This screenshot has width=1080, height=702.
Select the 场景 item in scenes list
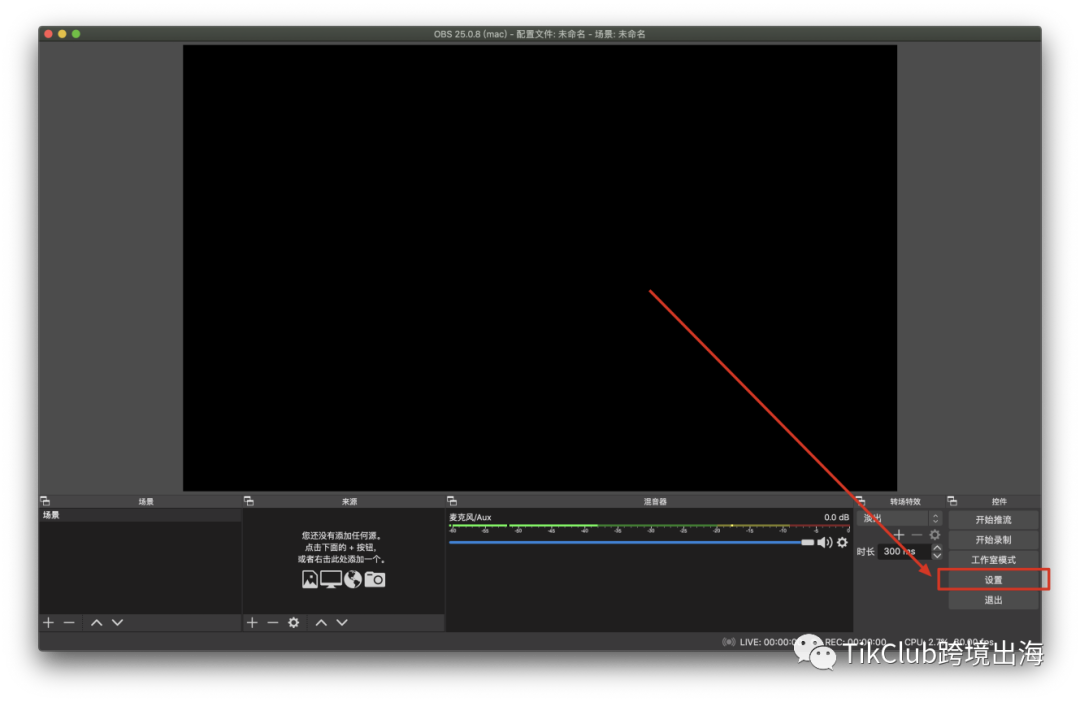tap(141, 515)
